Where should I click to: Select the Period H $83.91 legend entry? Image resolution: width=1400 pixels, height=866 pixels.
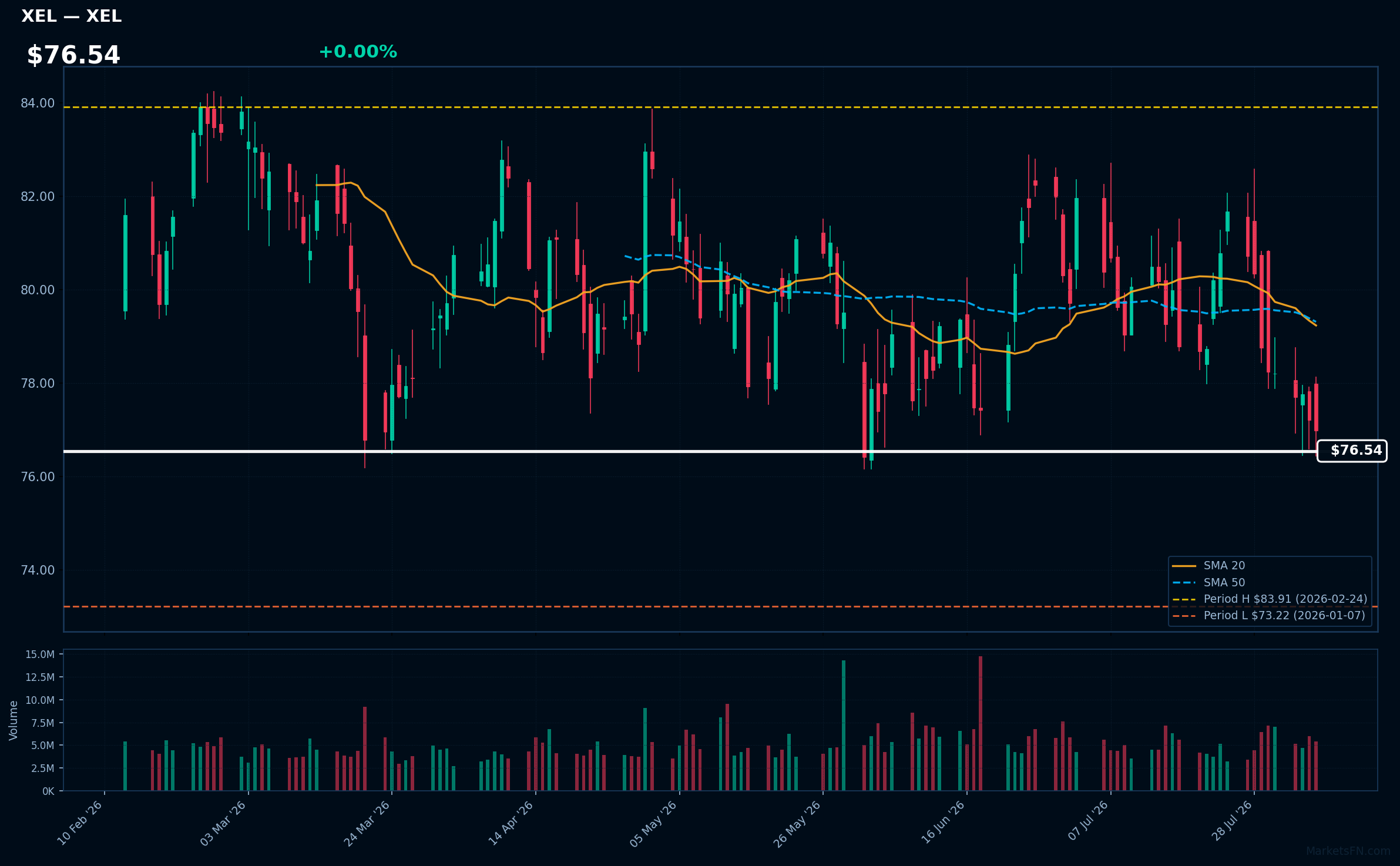[1270, 599]
